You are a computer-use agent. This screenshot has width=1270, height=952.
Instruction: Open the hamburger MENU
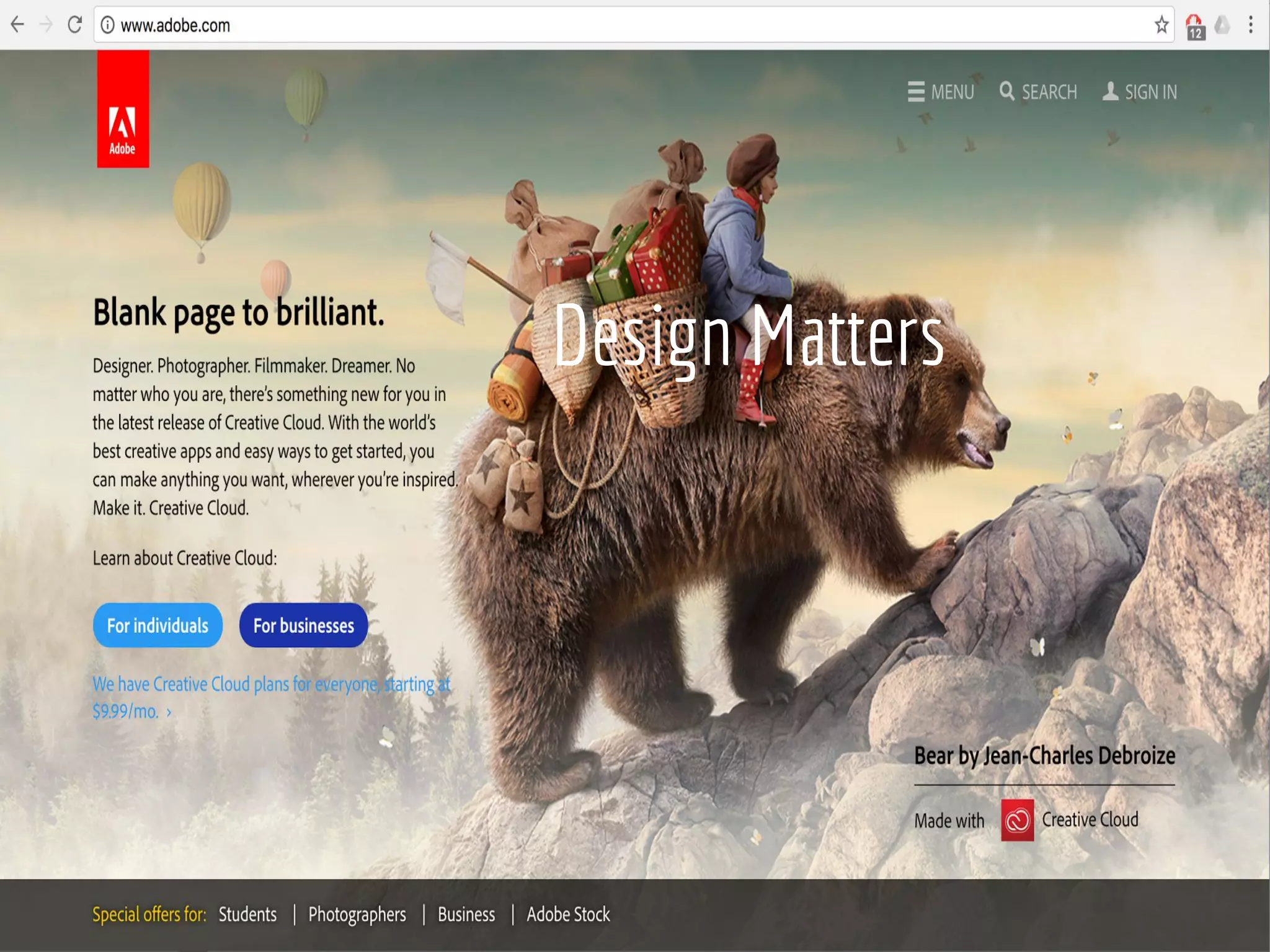point(941,92)
